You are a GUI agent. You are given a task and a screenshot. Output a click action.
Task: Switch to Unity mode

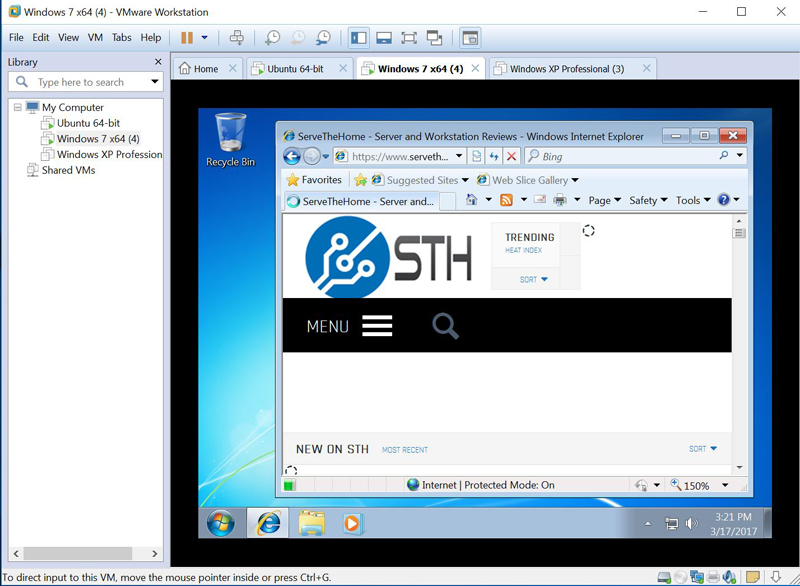coord(434,38)
